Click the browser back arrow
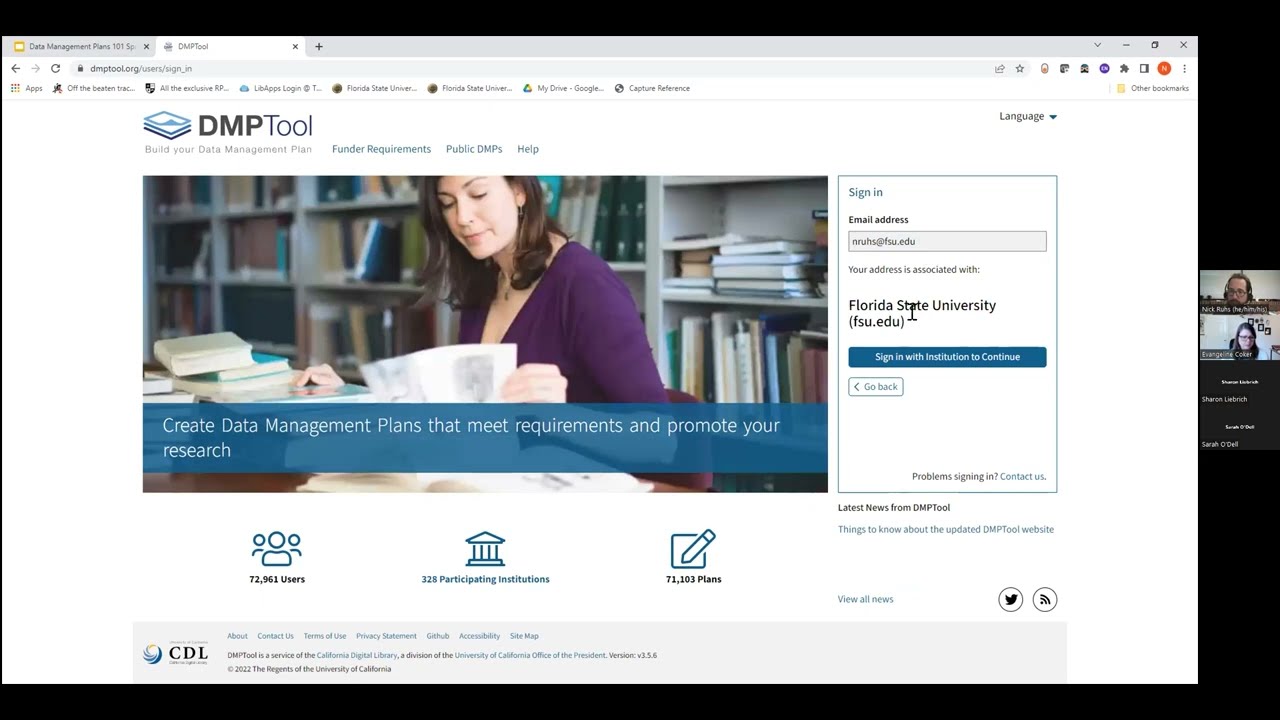 click(15, 68)
